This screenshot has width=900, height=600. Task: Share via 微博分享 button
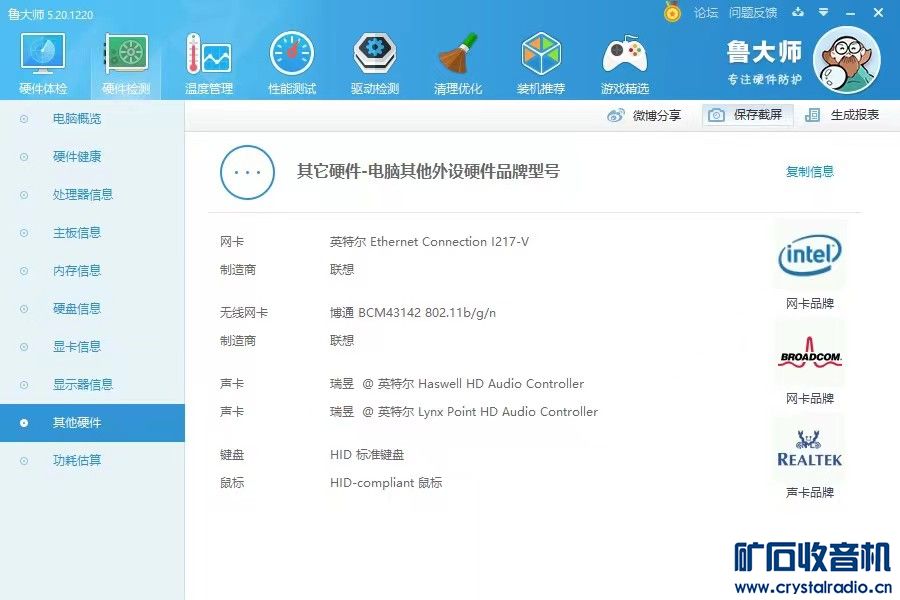(644, 115)
